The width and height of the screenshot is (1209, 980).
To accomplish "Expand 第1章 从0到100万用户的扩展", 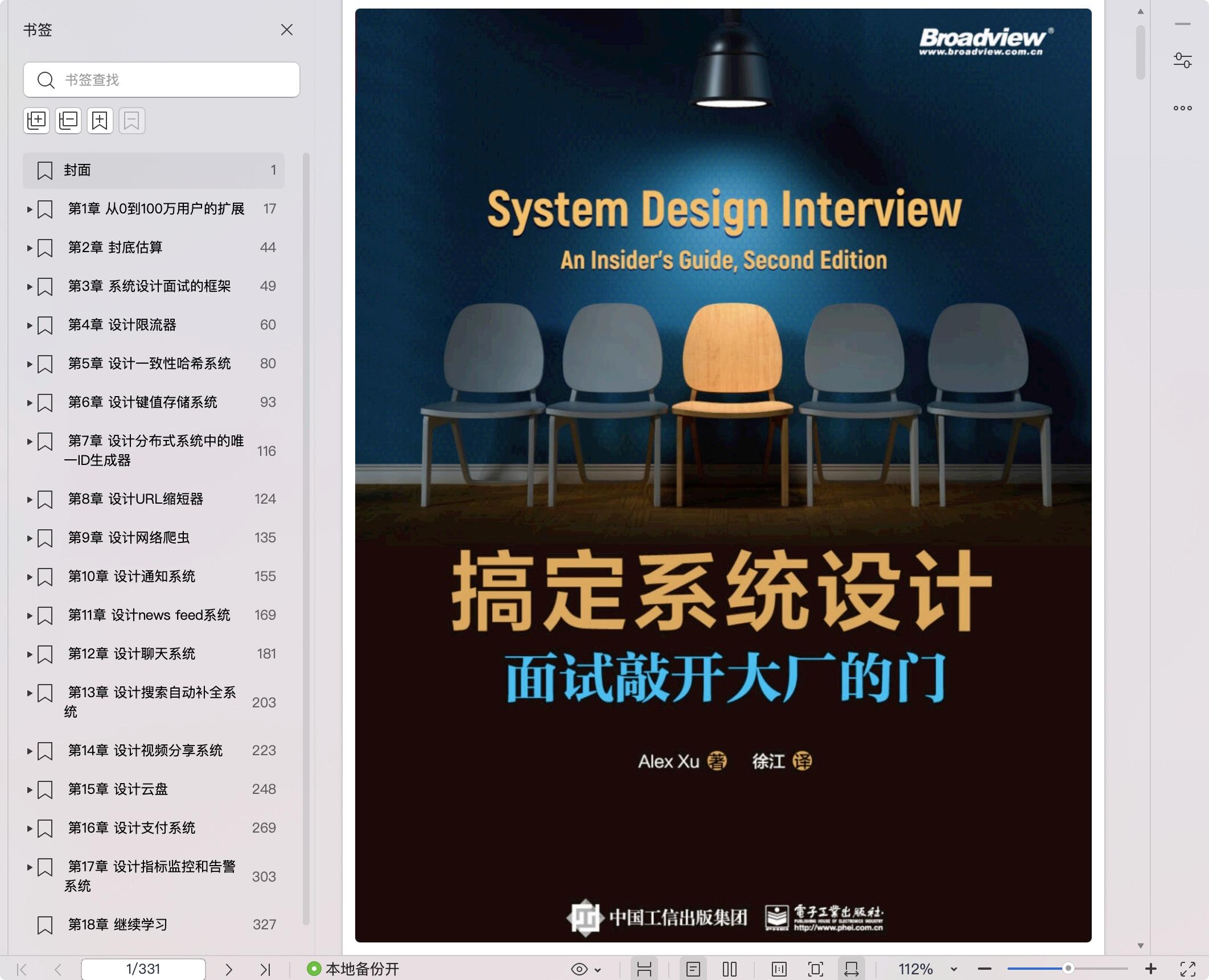I will coord(30,209).
